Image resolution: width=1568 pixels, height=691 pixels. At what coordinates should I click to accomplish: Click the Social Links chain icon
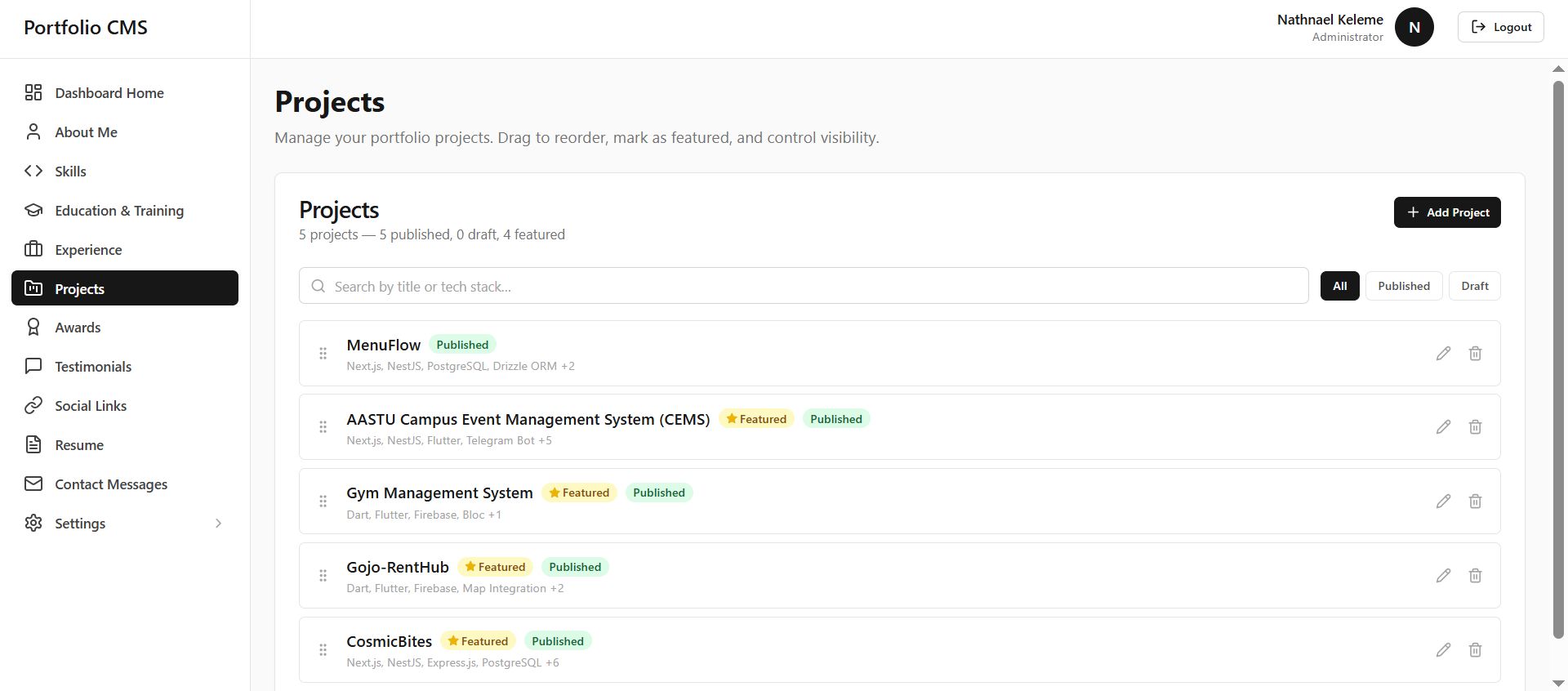pos(33,405)
